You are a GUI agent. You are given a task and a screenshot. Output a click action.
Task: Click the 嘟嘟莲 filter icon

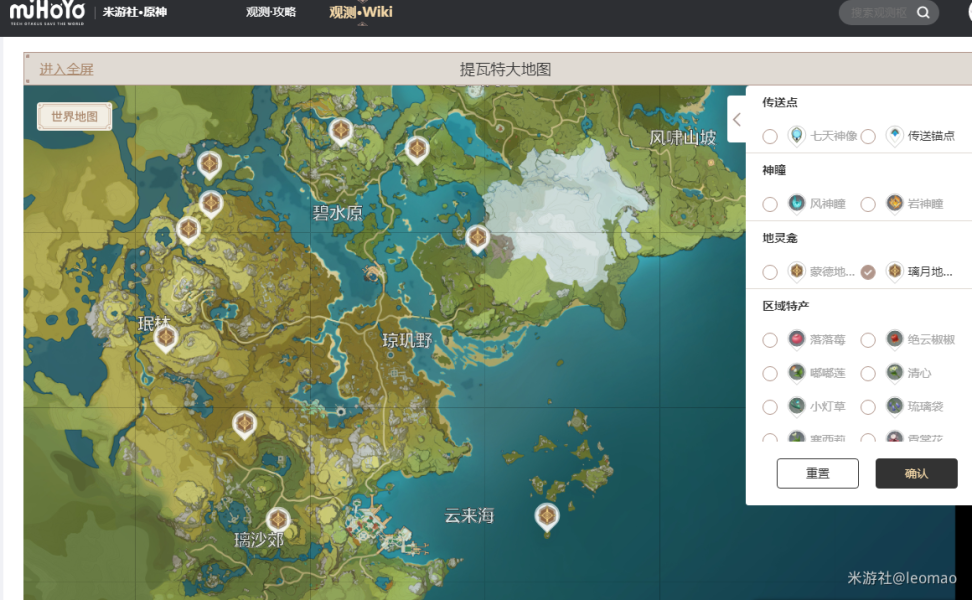click(x=796, y=373)
